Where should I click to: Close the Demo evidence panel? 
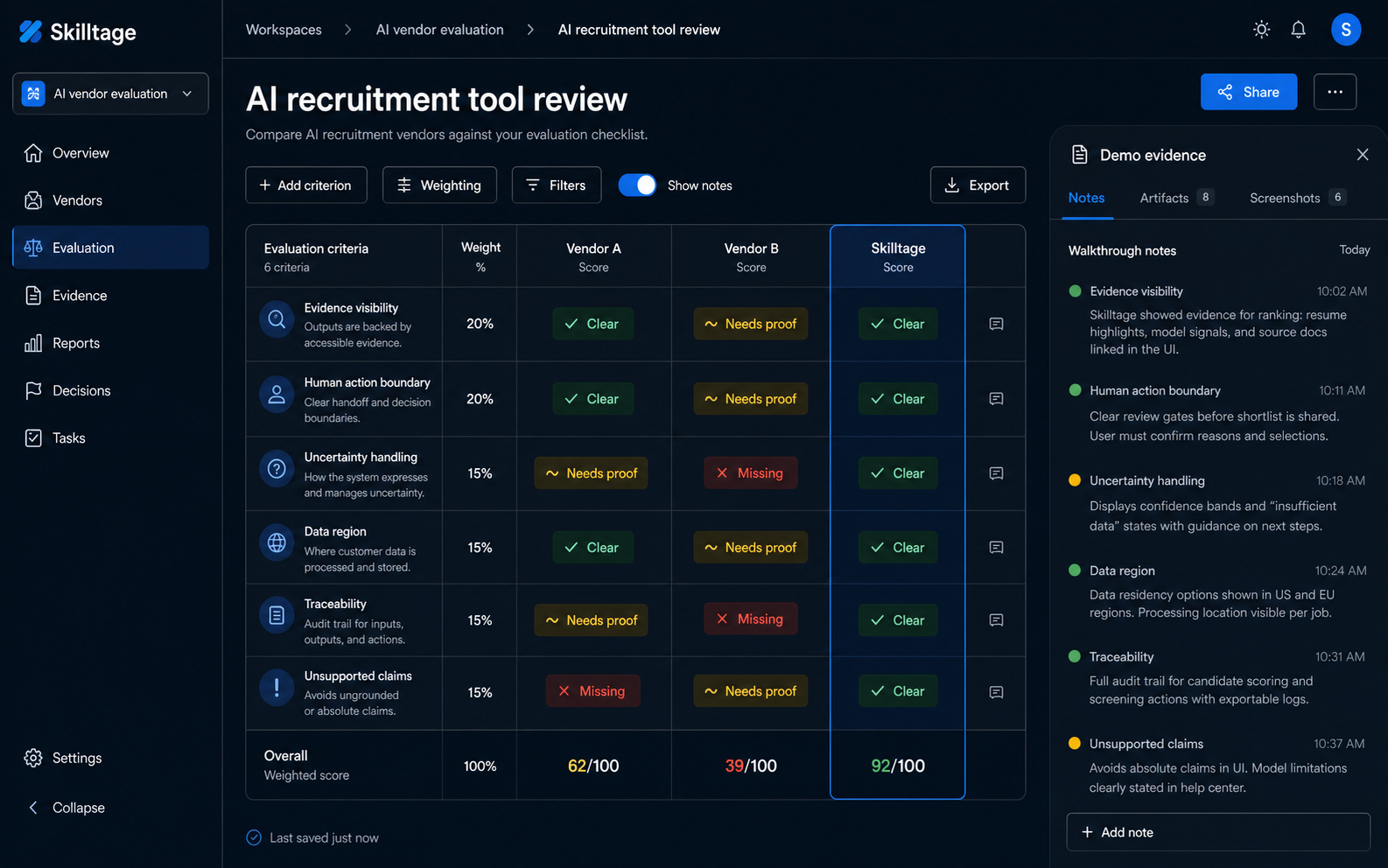click(x=1363, y=155)
